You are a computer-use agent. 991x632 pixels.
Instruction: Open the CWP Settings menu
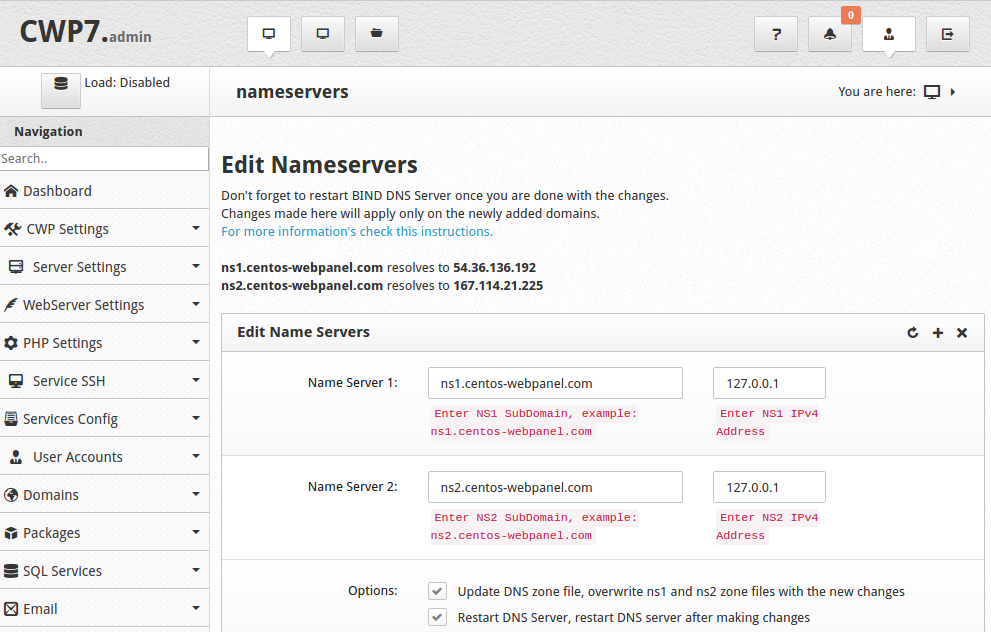click(104, 228)
